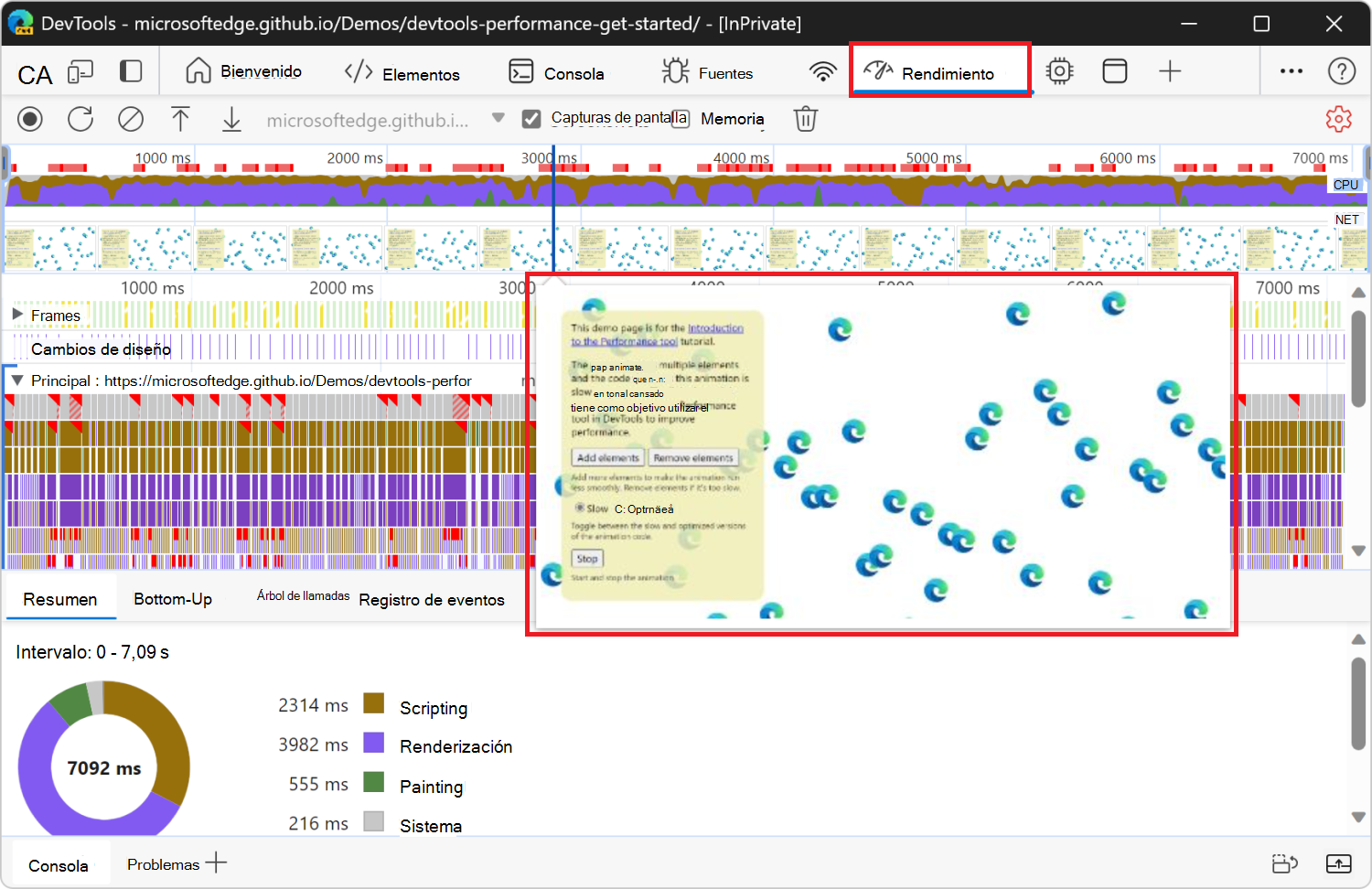Click the Record performance button
Screen dimensions: 1372x889
pyautogui.click(x=30, y=119)
